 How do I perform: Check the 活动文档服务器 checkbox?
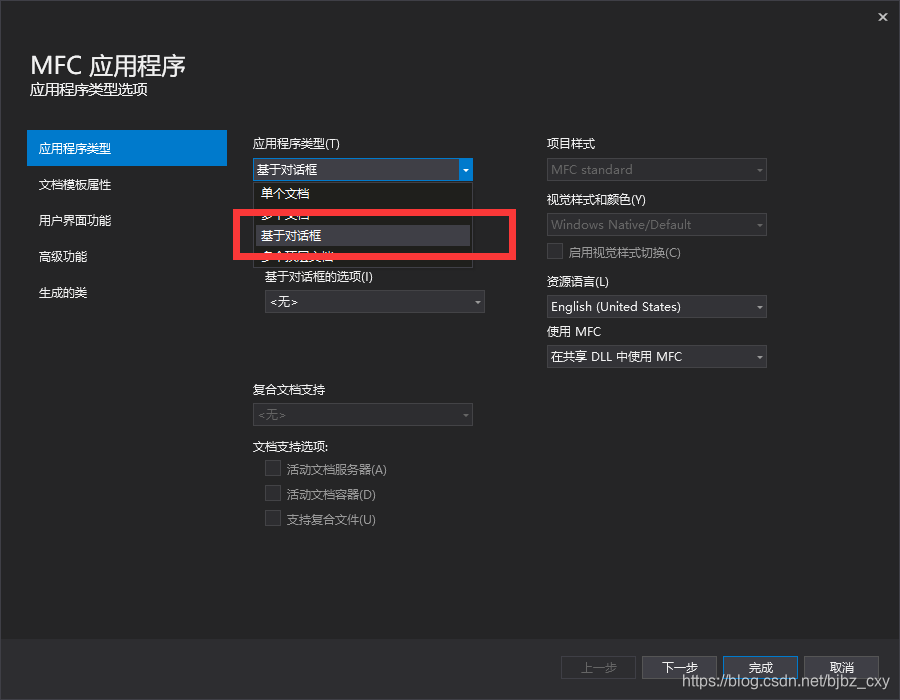point(272,468)
